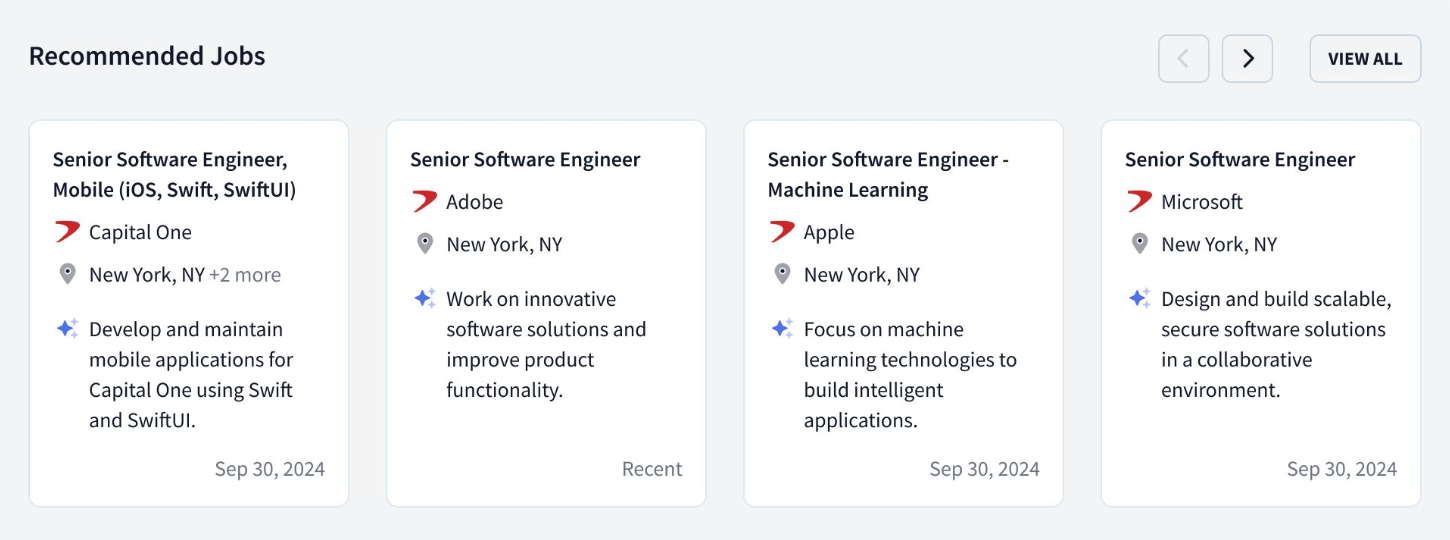This screenshot has width=1450, height=540.
Task: Click the logo icon beside Apple
Action: click(782, 232)
